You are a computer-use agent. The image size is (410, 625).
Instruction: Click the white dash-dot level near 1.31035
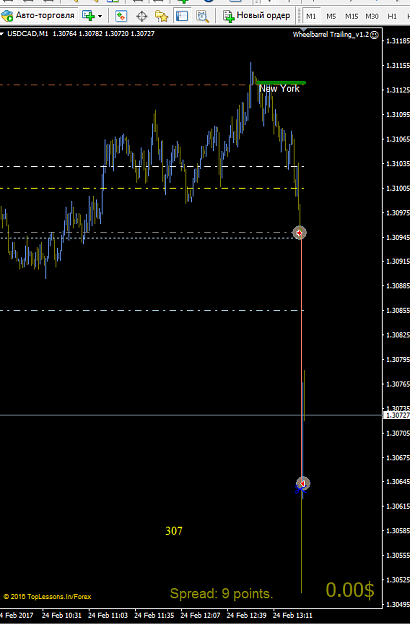tap(151, 166)
